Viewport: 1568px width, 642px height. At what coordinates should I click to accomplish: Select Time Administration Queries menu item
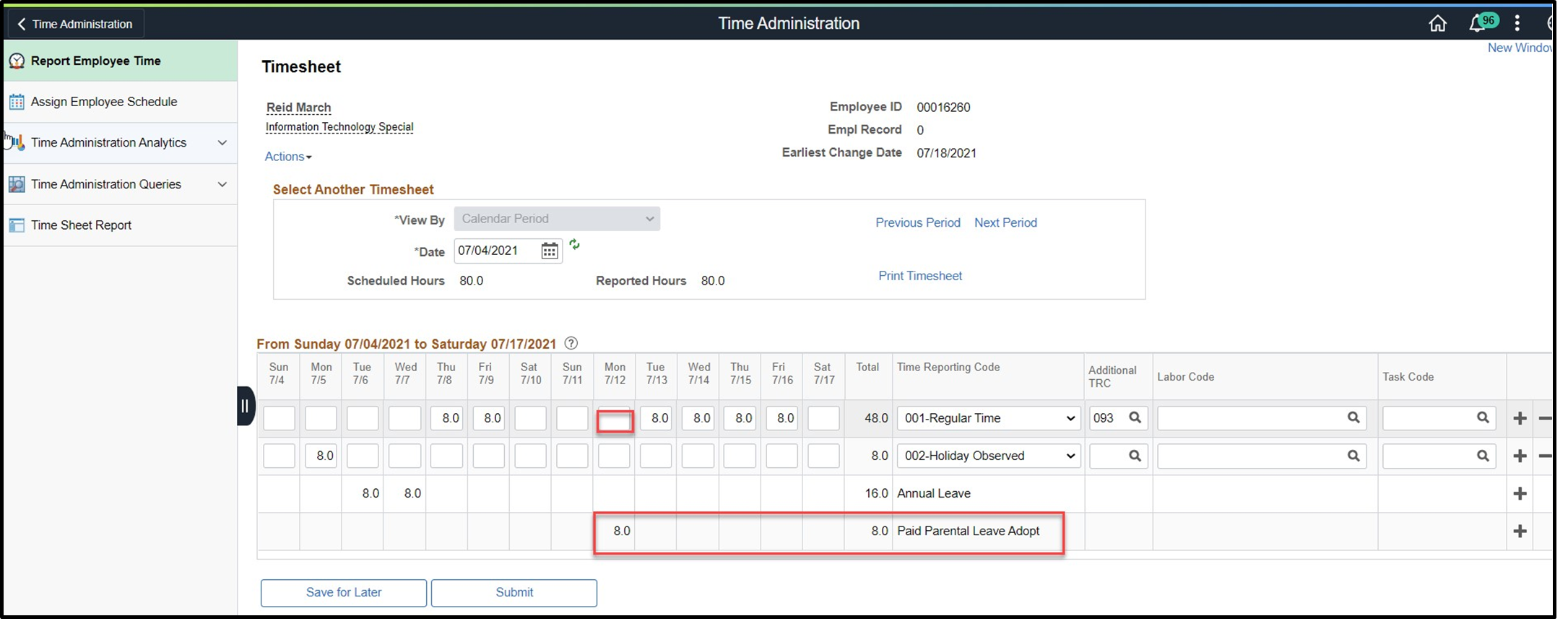pyautogui.click(x=121, y=184)
